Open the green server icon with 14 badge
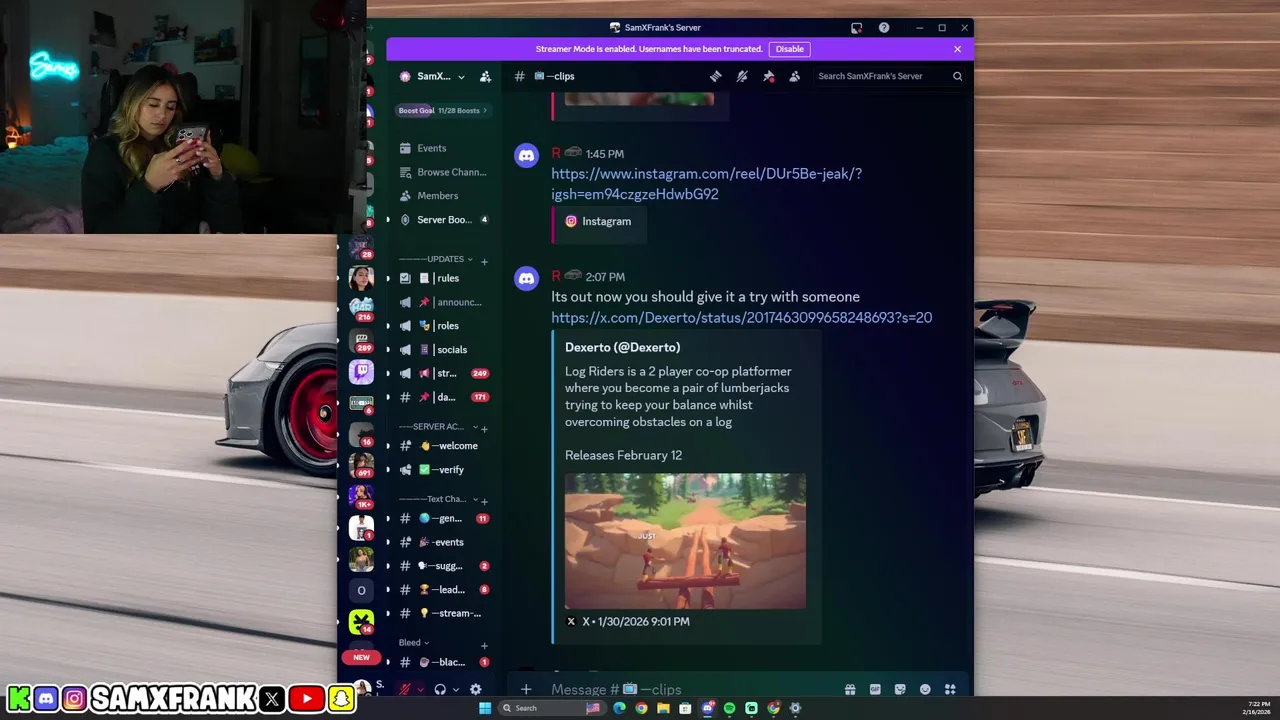This screenshot has height=720, width=1280. 361,621
